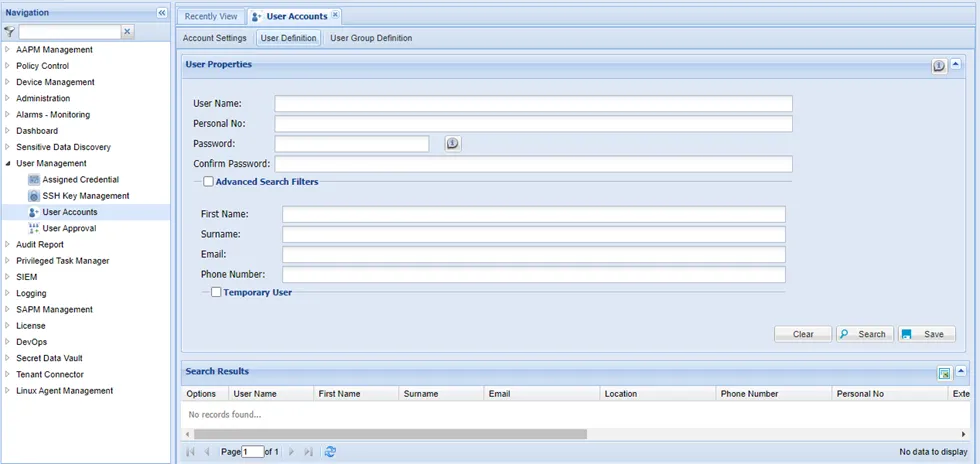980x464 pixels.
Task: Focus the Personal No input field
Action: 534,124
